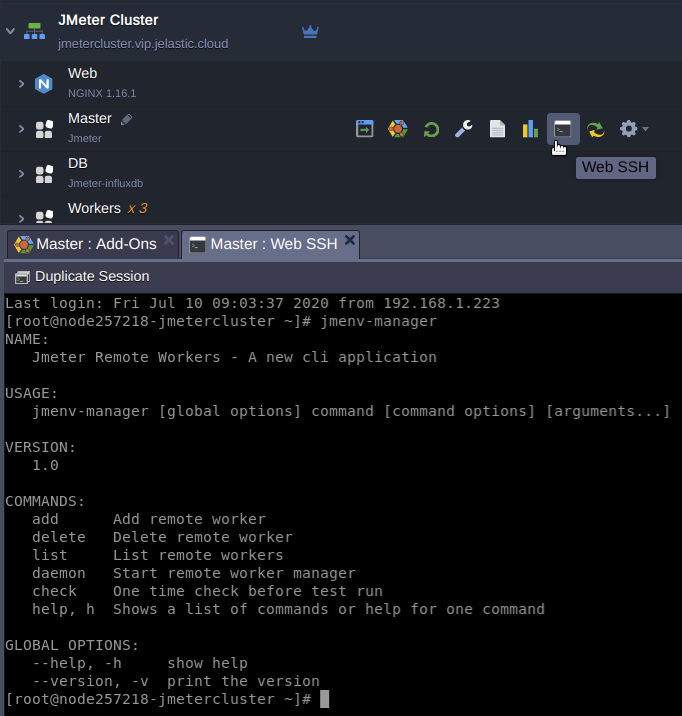Click Workers x 3 label

point(108,208)
